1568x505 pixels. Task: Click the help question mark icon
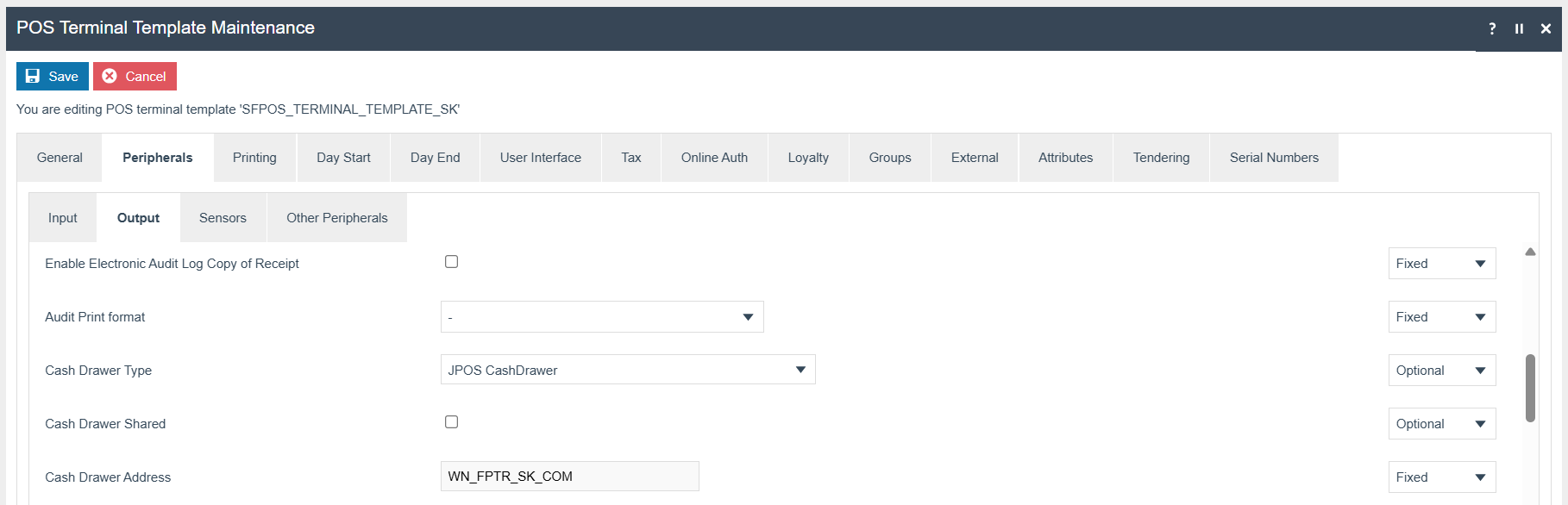tap(1492, 28)
